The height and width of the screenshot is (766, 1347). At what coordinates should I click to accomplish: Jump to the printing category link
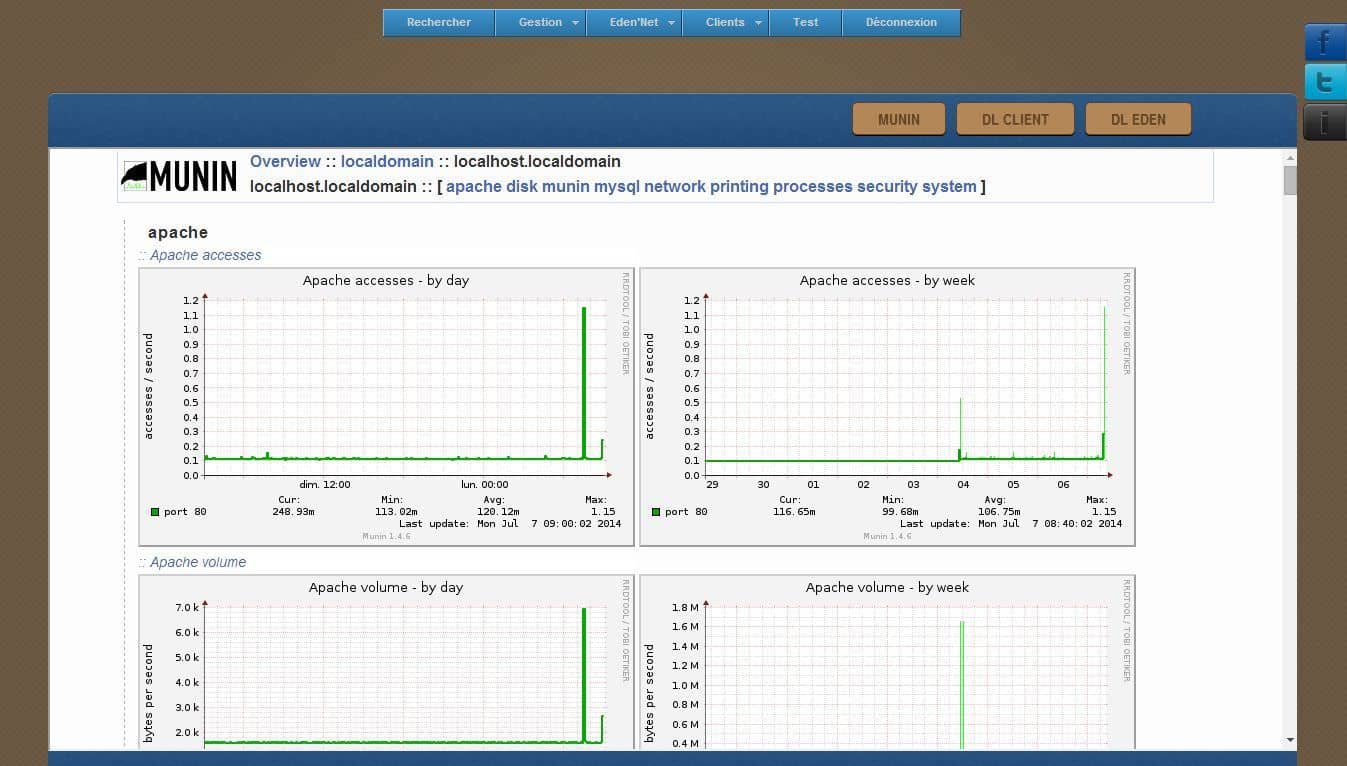click(x=739, y=186)
